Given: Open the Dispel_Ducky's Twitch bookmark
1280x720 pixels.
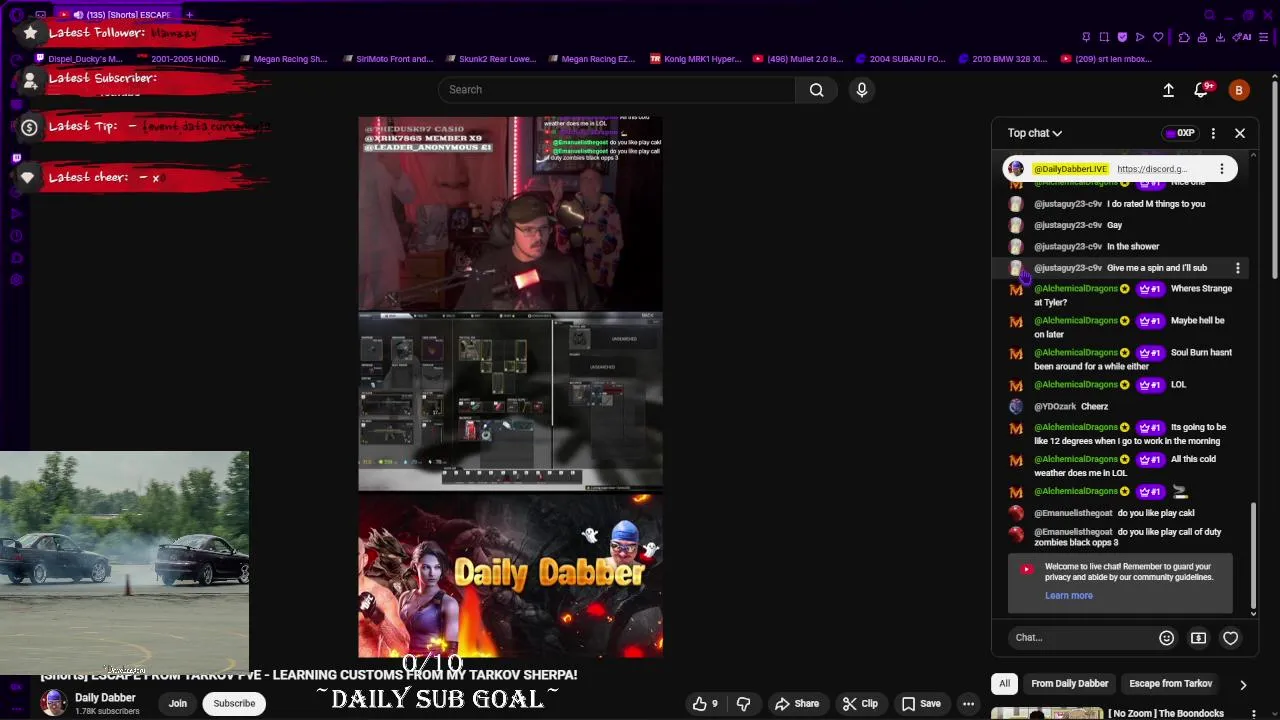Looking at the screenshot, I should pos(78,59).
